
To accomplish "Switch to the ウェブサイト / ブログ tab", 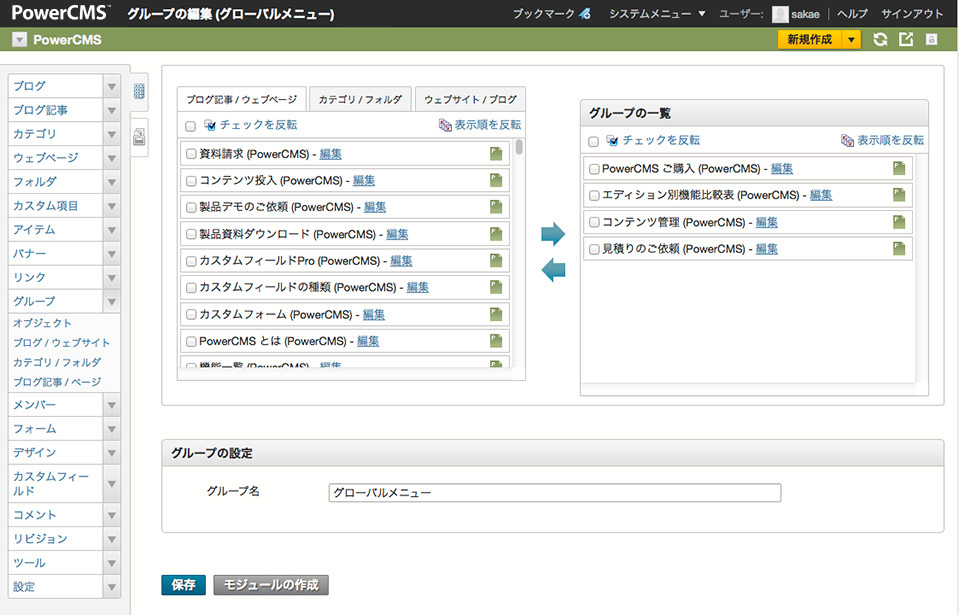I will pyautogui.click(x=470, y=99).
